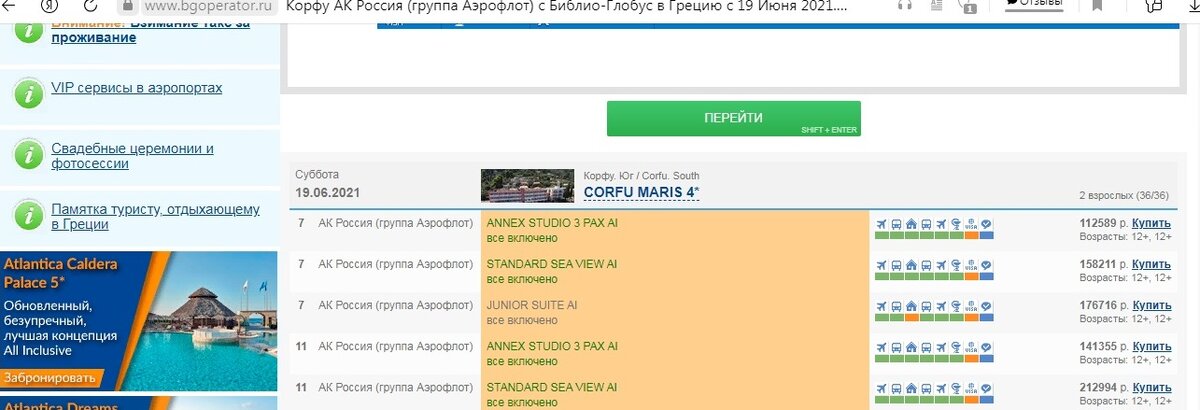Click the green info icon beside VIP сервисы в аэропортах
The image size is (1200, 410).
click(x=27, y=93)
